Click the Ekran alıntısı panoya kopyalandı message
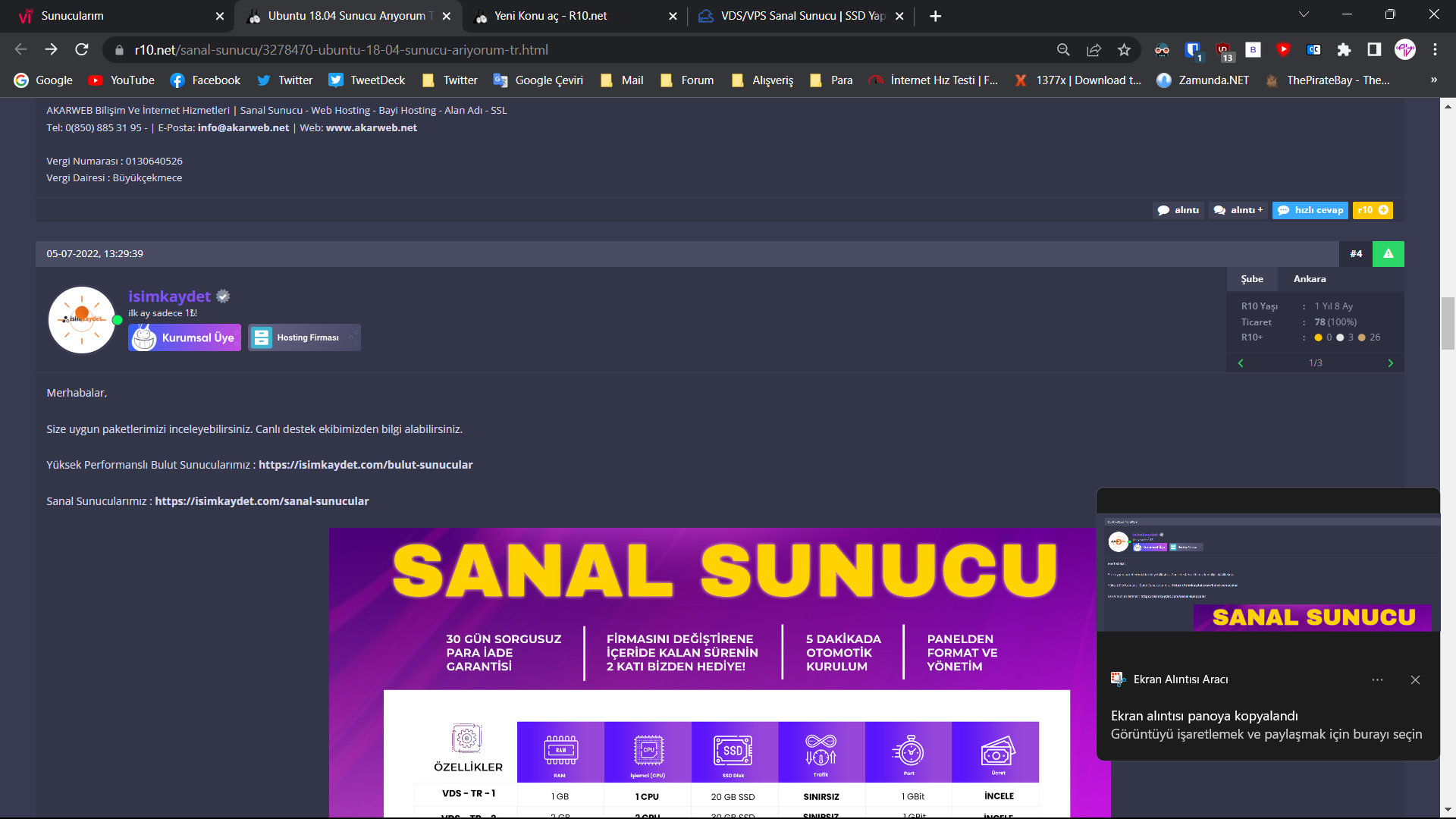This screenshot has height=819, width=1456. (1204, 716)
